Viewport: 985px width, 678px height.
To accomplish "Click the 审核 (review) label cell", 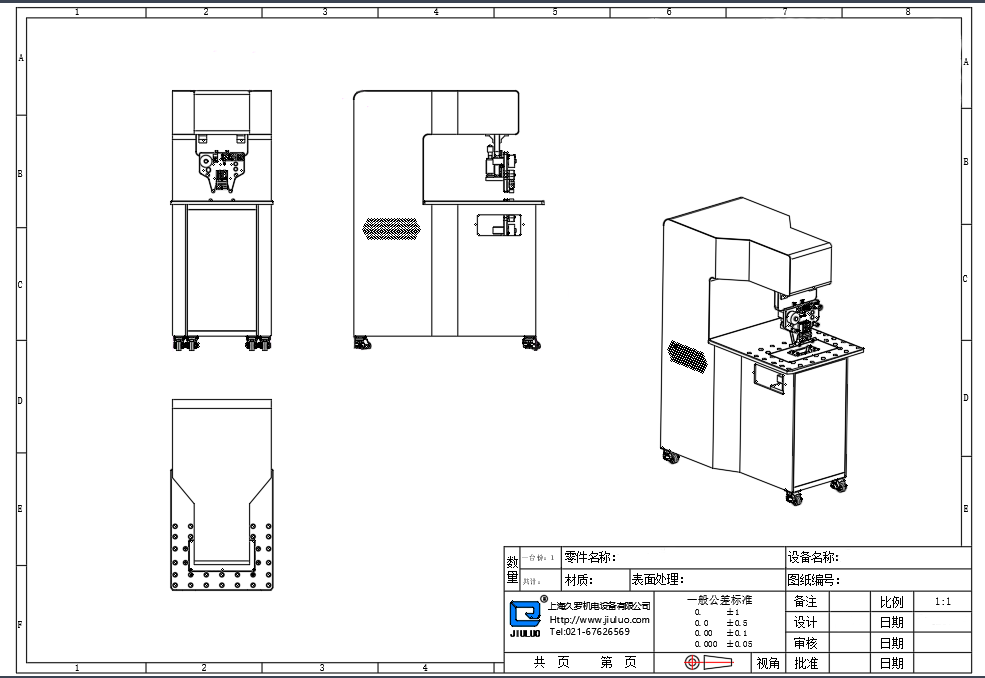I will tap(805, 643).
